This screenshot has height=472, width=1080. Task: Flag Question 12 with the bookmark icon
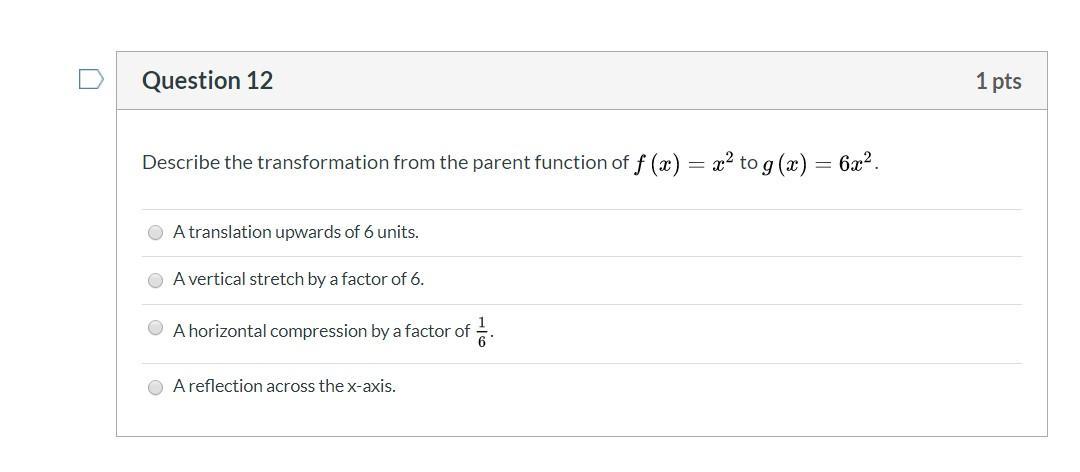click(91, 80)
